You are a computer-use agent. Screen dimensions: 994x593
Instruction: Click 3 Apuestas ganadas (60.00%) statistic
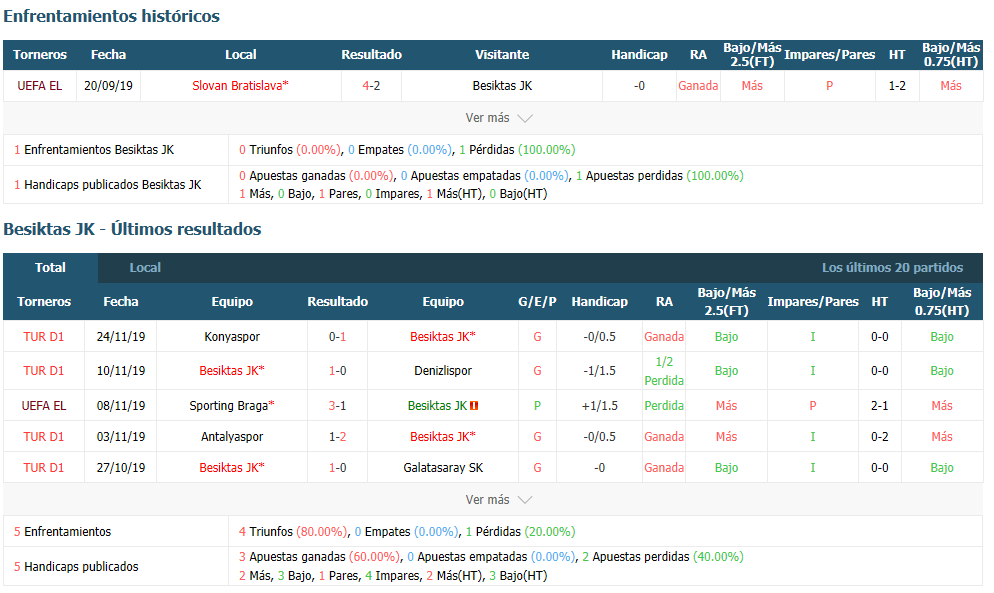pyautogui.click(x=320, y=557)
